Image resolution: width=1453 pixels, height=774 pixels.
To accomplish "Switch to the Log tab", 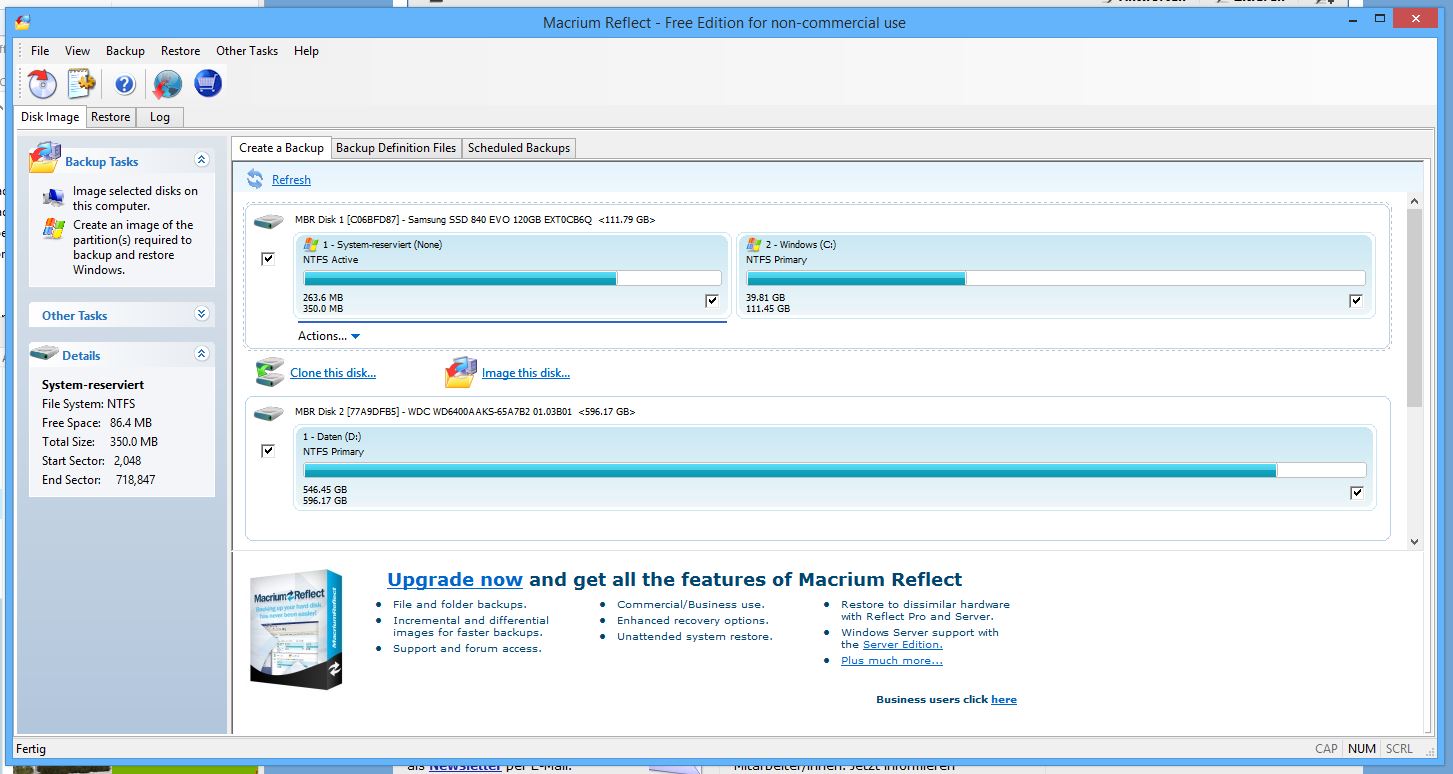I will [x=160, y=117].
